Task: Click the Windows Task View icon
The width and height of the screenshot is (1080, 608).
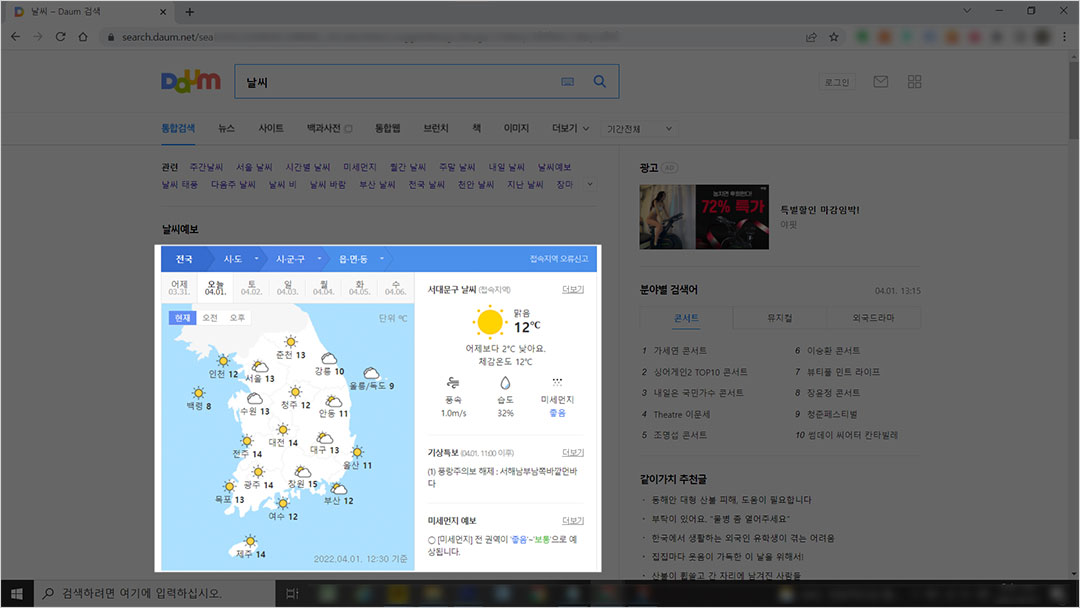Action: [292, 593]
